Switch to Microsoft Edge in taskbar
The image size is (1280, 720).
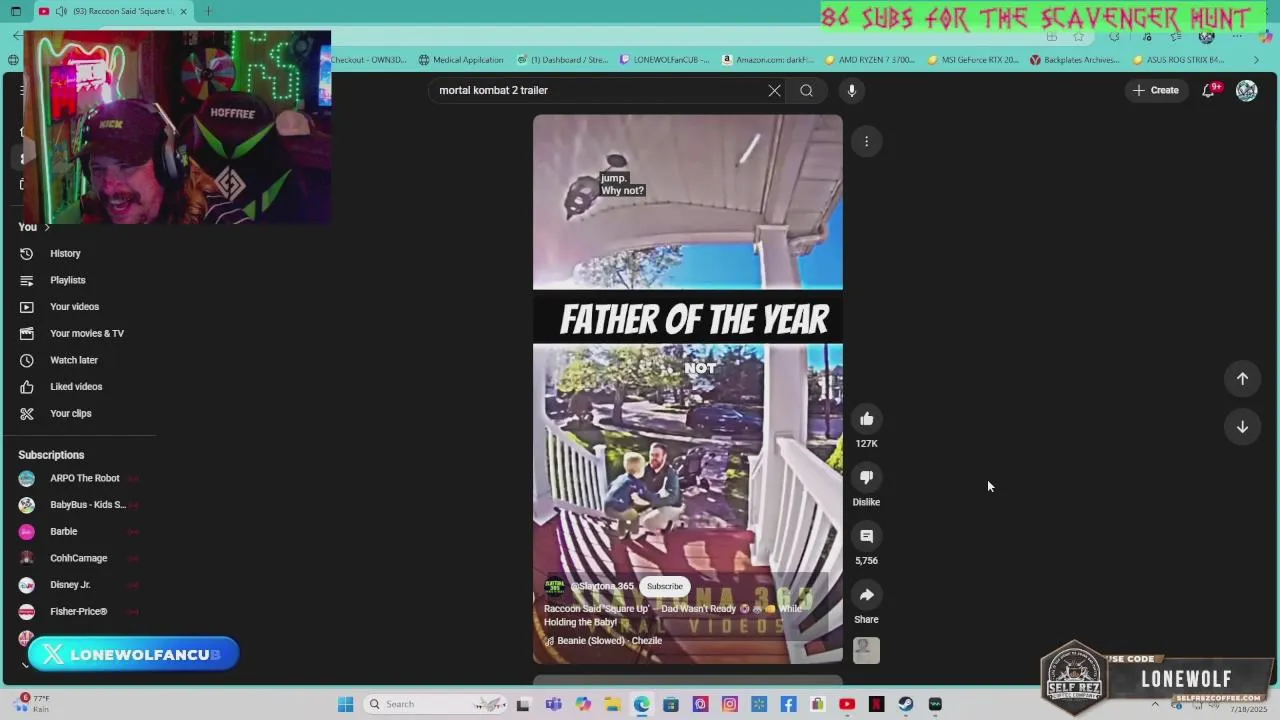coord(641,704)
